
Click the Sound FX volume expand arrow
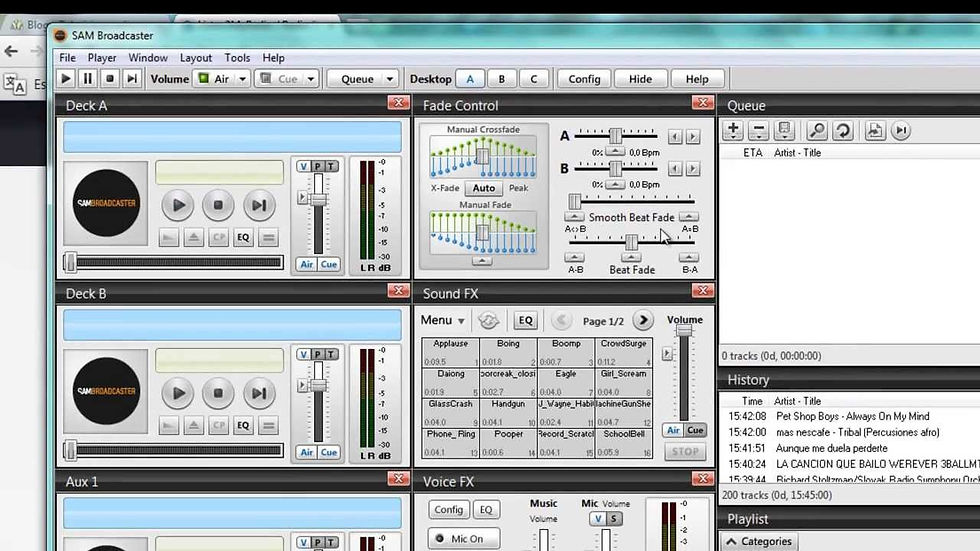(667, 354)
